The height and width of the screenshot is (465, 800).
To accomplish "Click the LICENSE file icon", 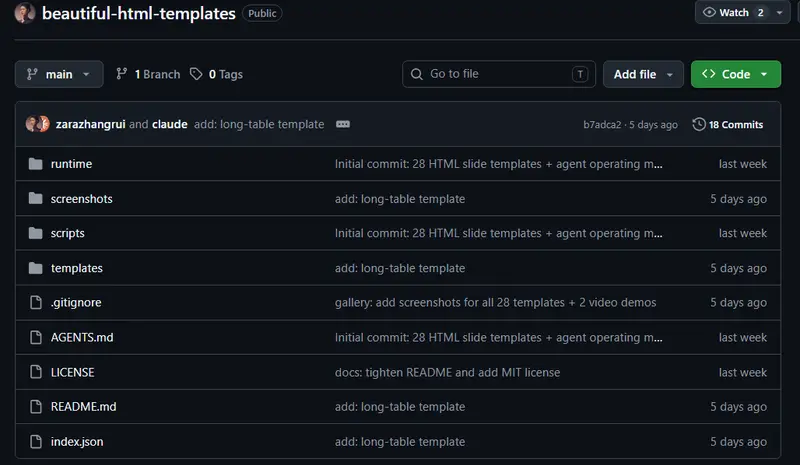I will tap(36, 372).
